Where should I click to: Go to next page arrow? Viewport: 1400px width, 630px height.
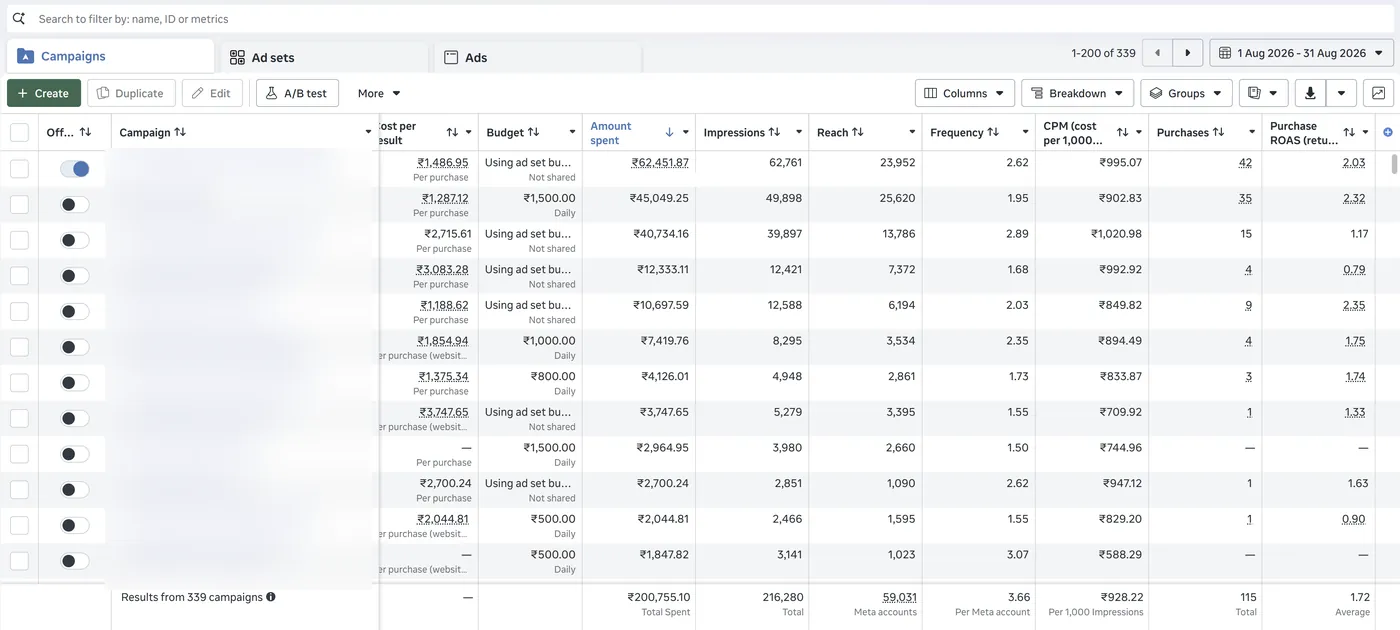[x=1187, y=53]
